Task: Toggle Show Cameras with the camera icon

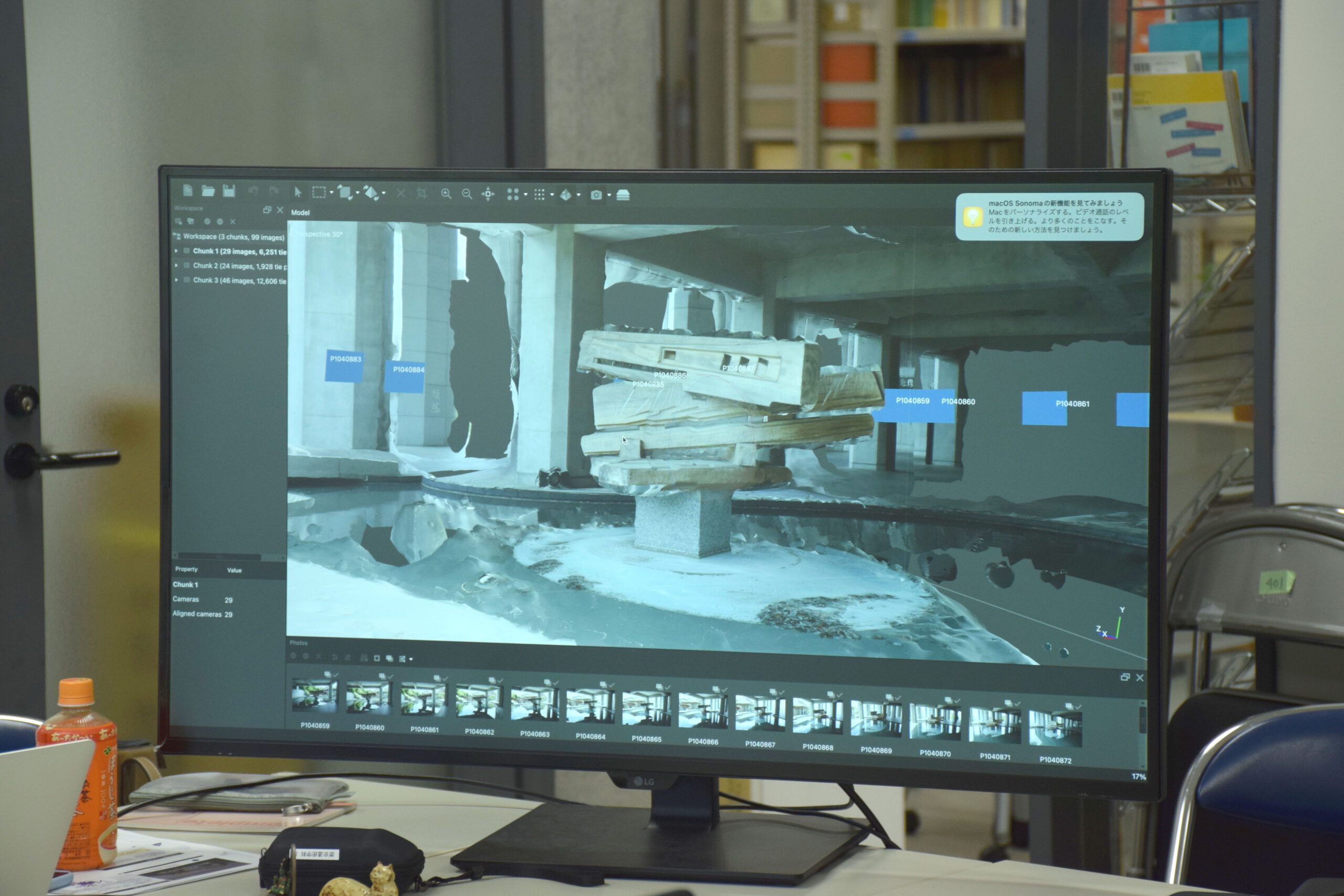Action: [595, 195]
